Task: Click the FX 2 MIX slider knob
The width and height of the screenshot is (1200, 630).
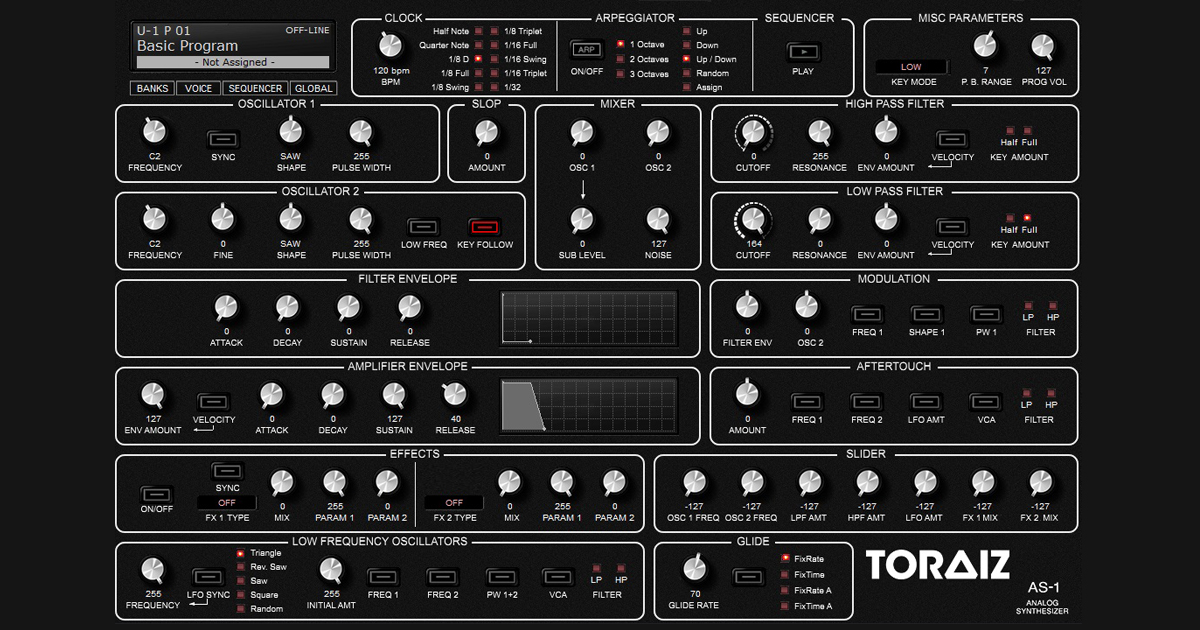Action: coord(1042,482)
